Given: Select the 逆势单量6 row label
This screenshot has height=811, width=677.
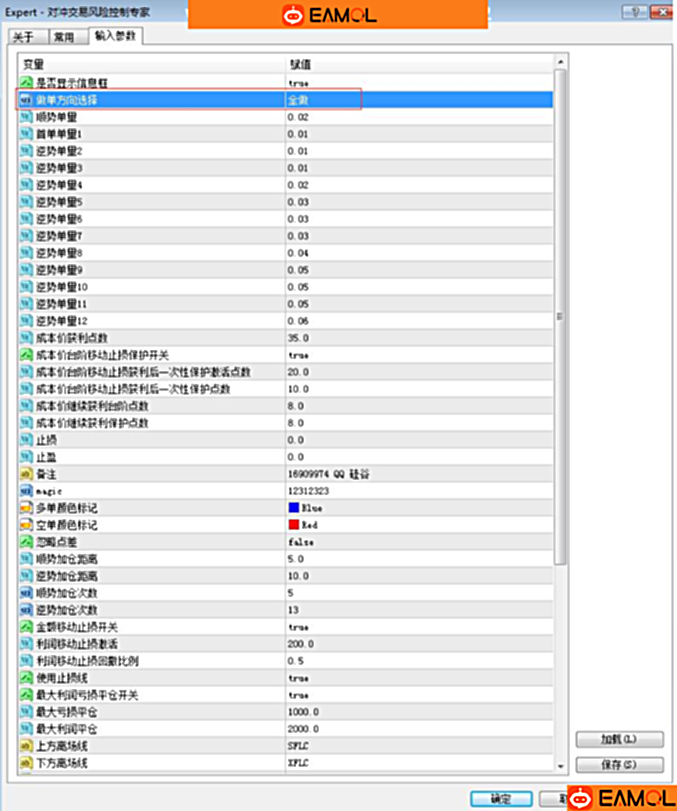Looking at the screenshot, I should 59,219.
